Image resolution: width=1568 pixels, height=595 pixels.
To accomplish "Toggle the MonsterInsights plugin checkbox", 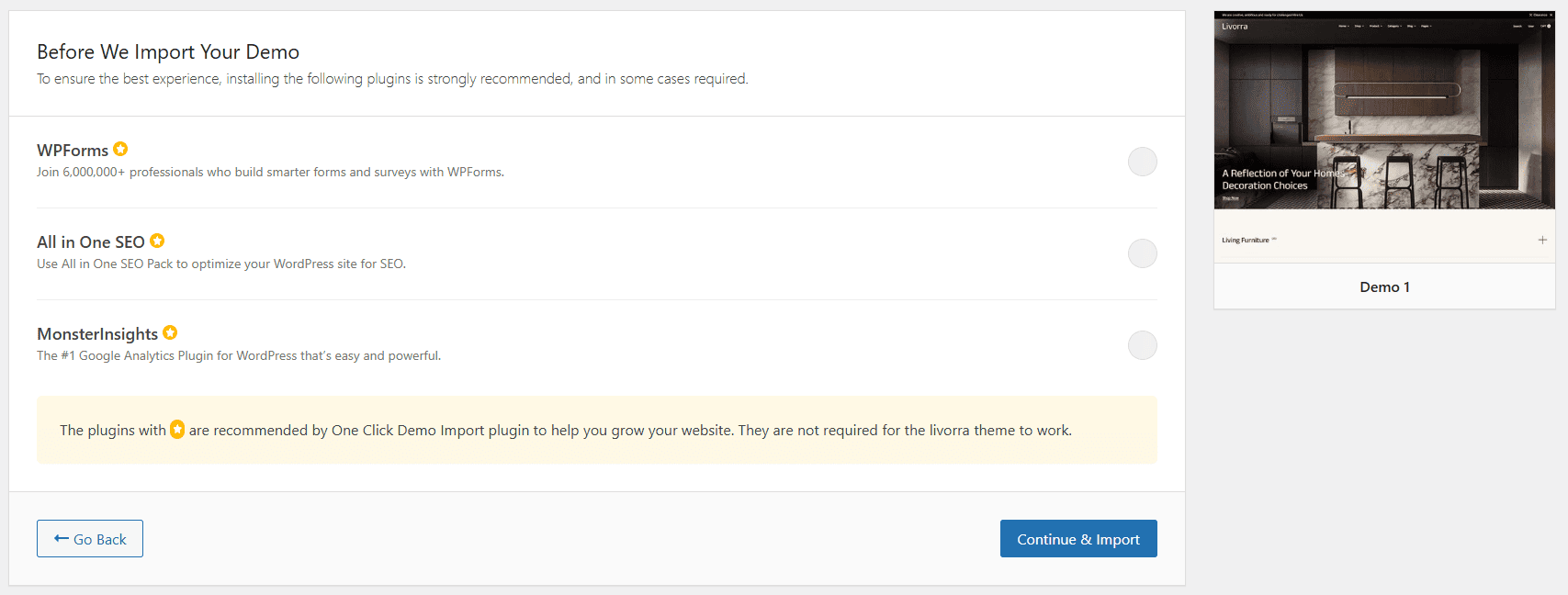I will [x=1142, y=345].
